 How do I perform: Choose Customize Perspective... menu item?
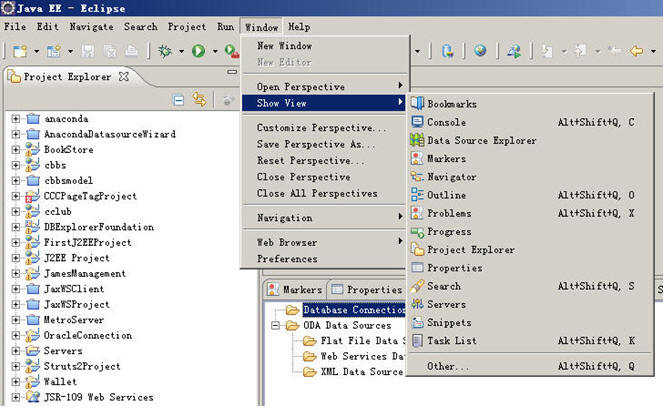coord(324,128)
